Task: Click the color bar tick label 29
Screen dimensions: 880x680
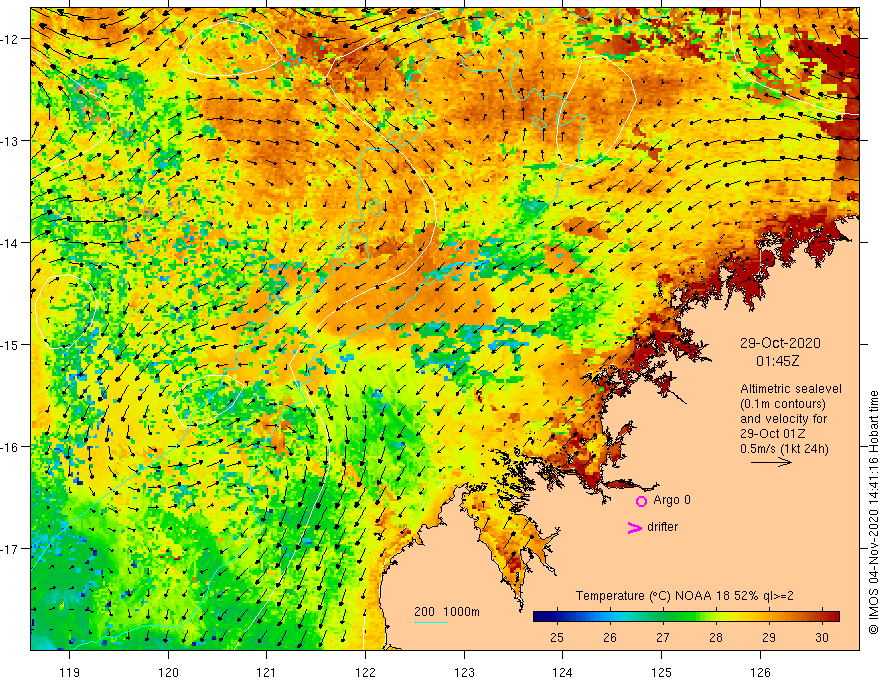Action: 769,637
